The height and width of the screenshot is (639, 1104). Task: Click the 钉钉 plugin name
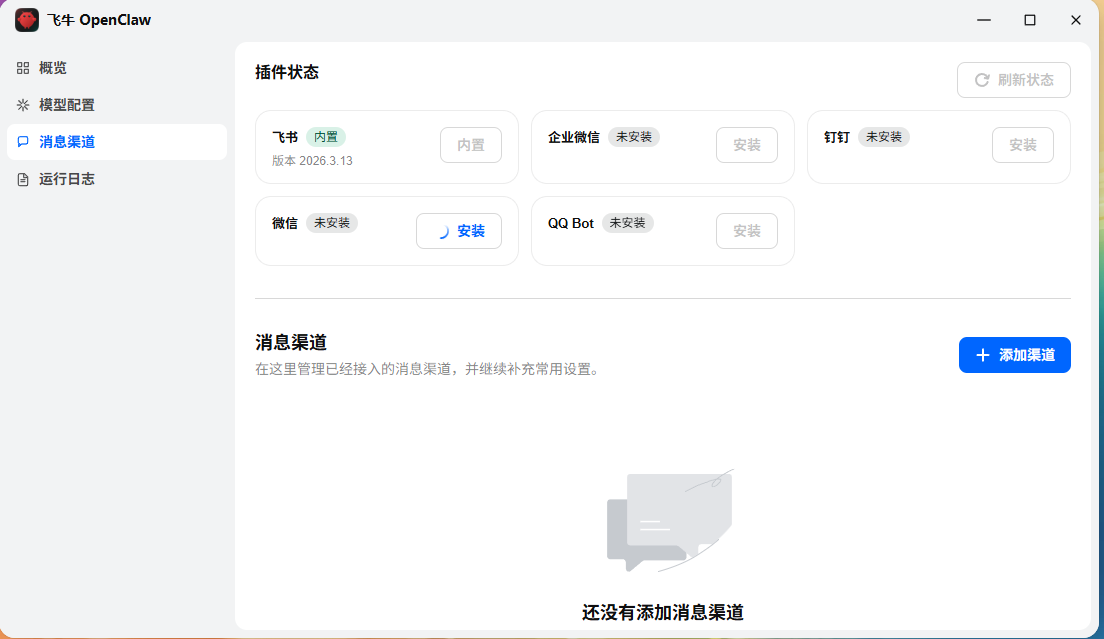tap(837, 137)
